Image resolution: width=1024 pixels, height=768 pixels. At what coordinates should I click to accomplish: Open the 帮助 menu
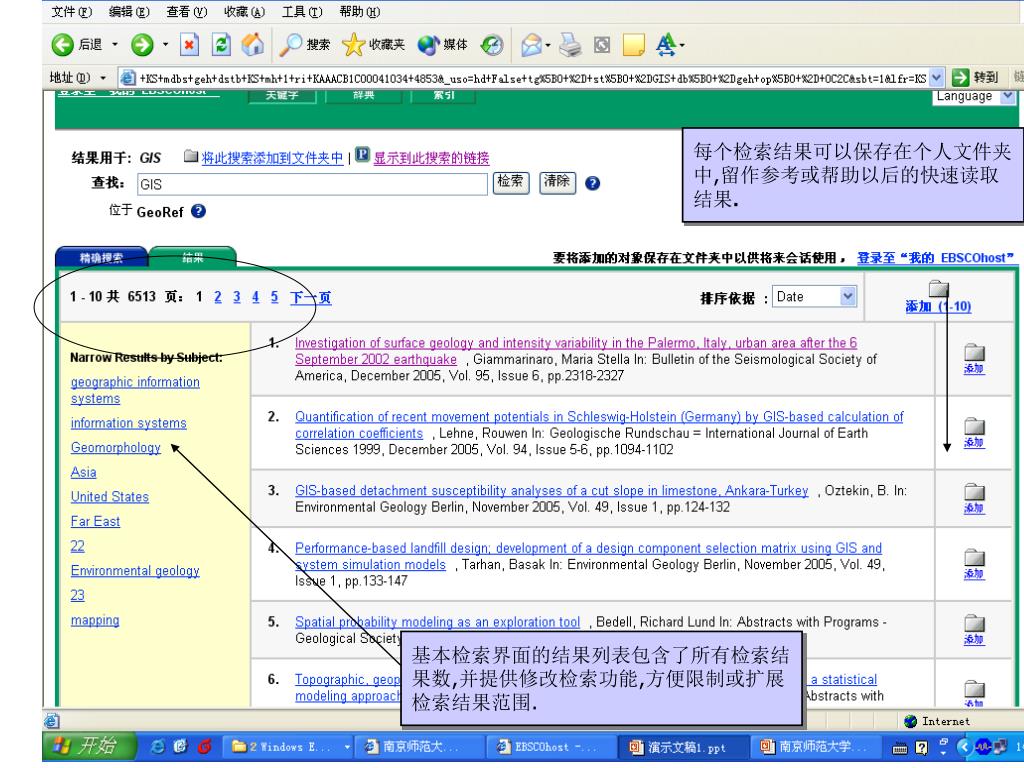coord(359,12)
